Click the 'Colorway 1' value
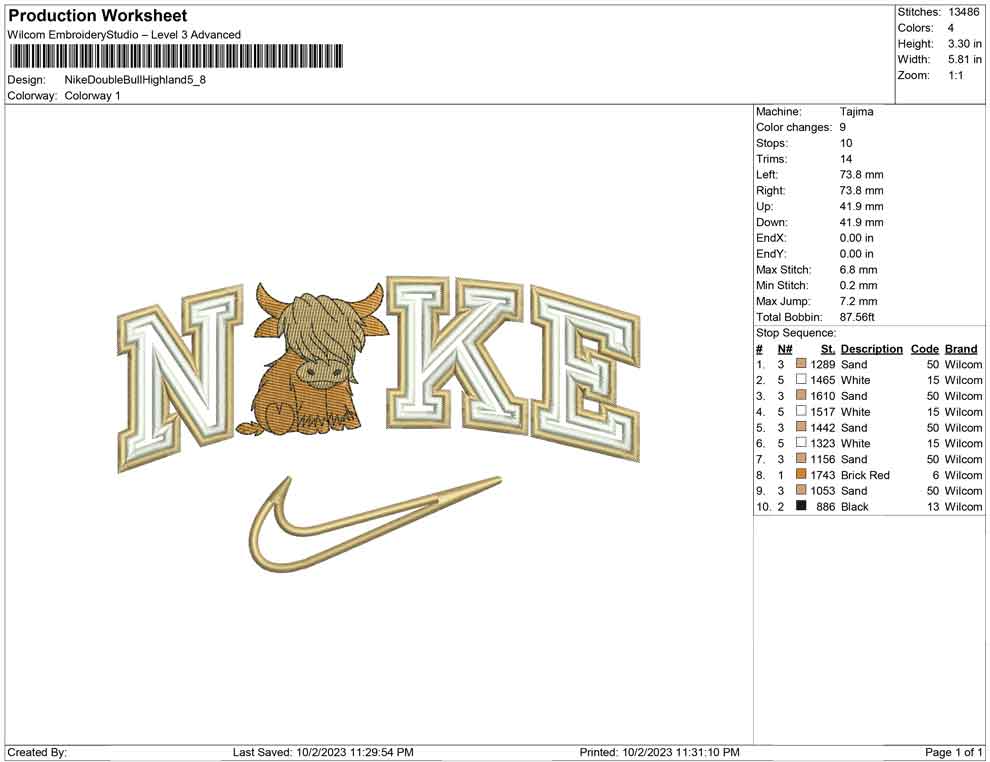Screen dimensions: 990x762 pyautogui.click(x=93, y=95)
